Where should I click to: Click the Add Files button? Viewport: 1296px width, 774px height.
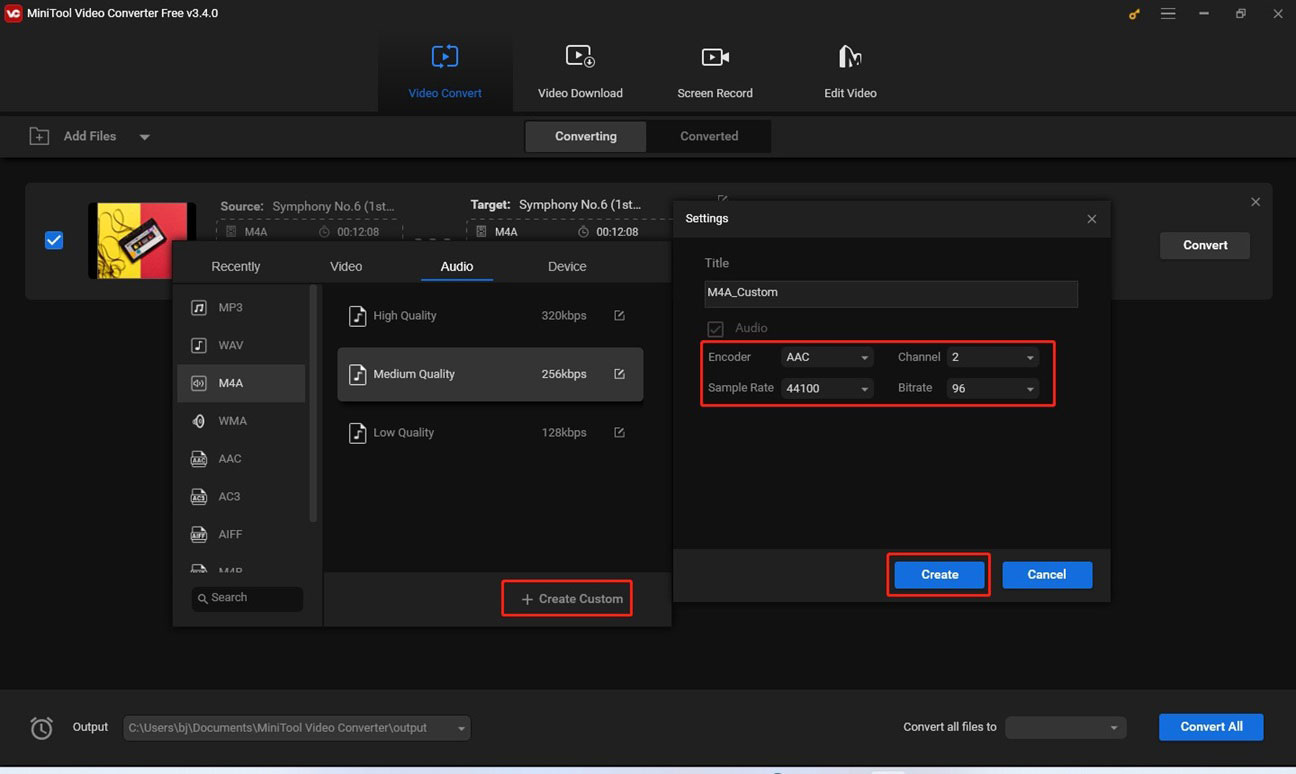(73, 136)
